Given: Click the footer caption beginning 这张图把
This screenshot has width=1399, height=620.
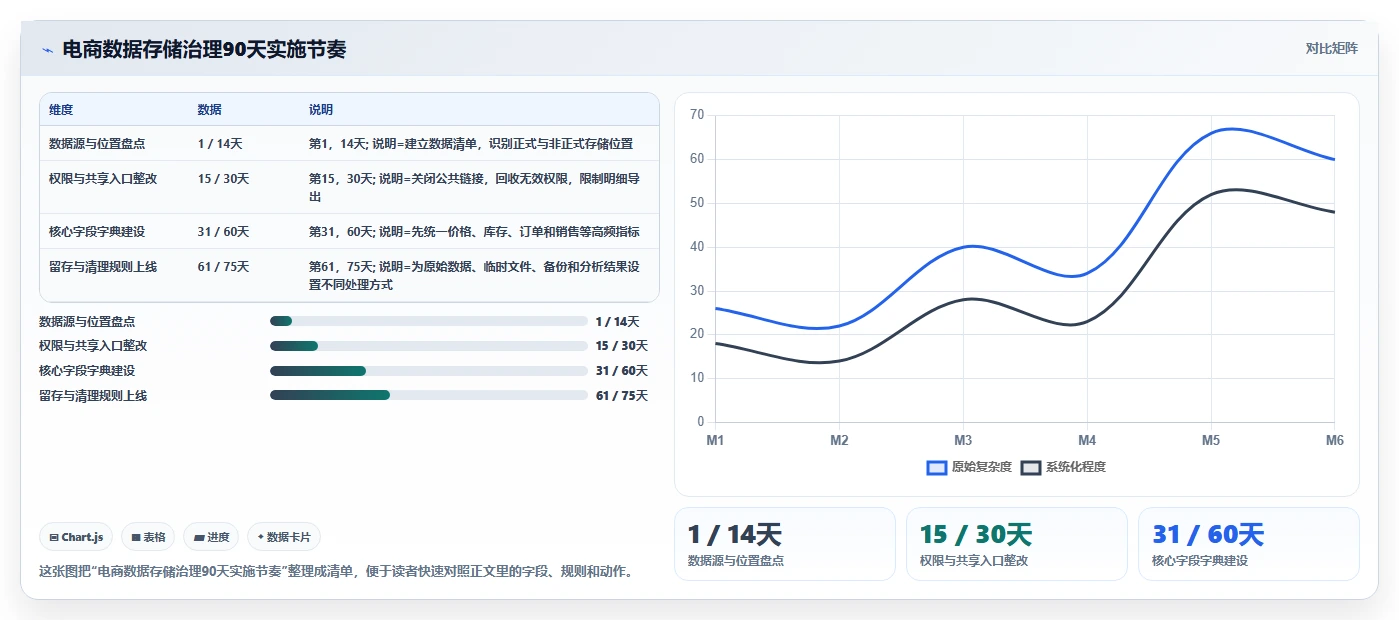Looking at the screenshot, I should pyautogui.click(x=336, y=572).
